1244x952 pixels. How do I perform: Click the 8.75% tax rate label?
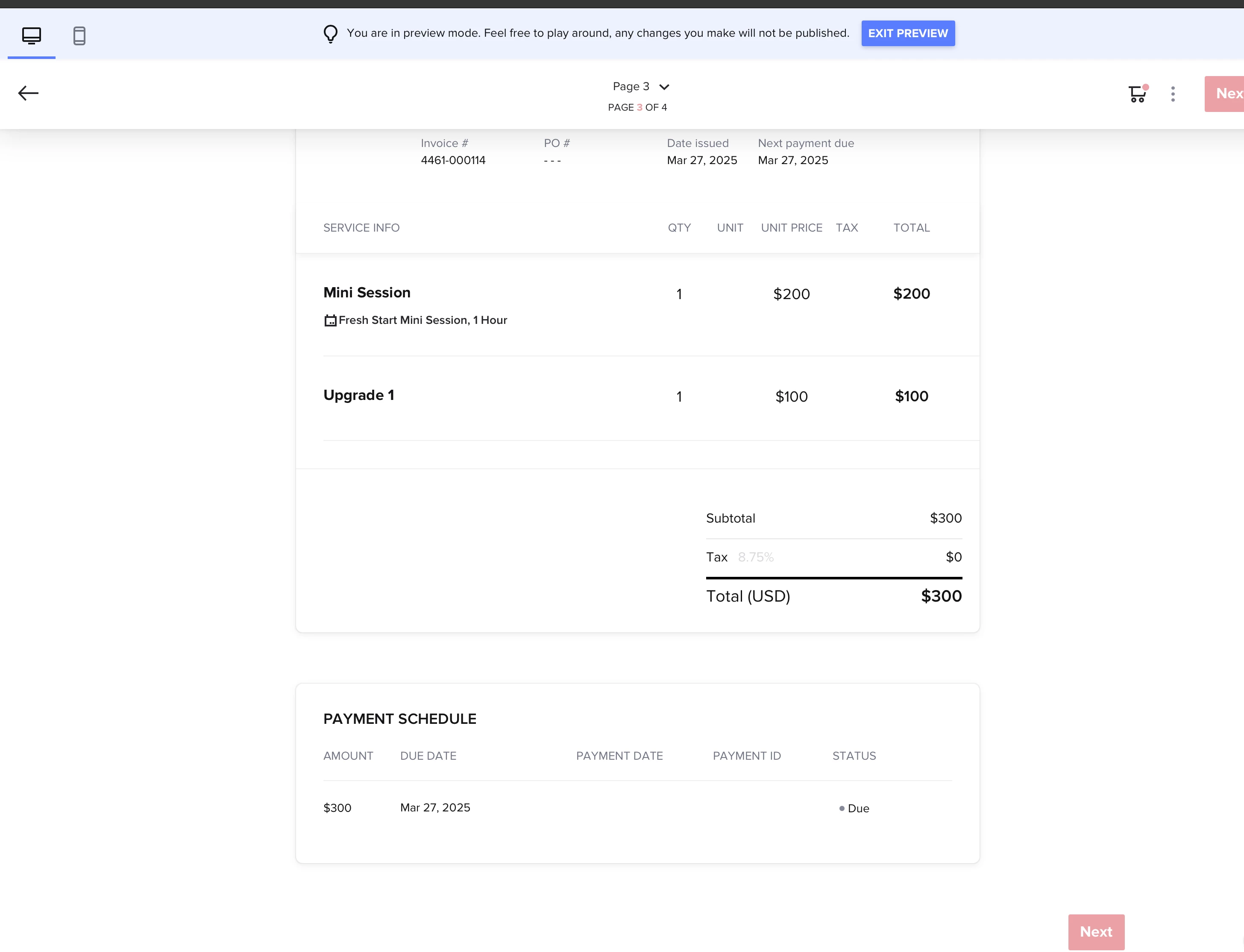coord(755,557)
